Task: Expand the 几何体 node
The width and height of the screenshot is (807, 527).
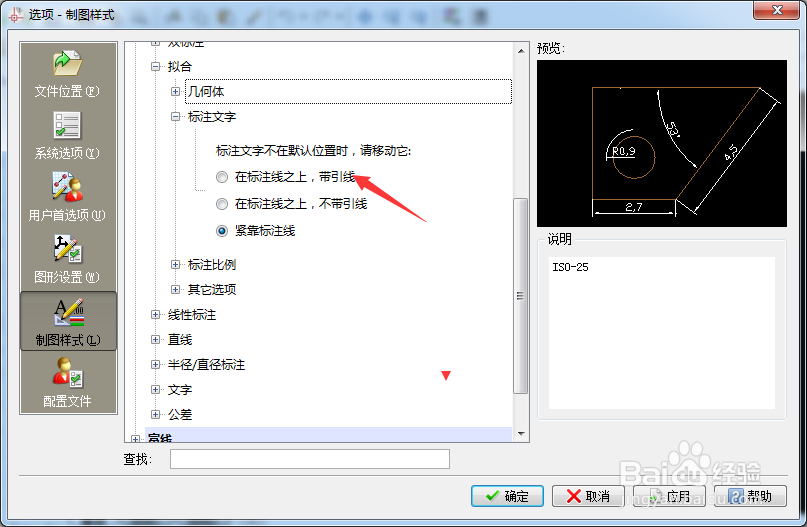Action: pyautogui.click(x=176, y=92)
